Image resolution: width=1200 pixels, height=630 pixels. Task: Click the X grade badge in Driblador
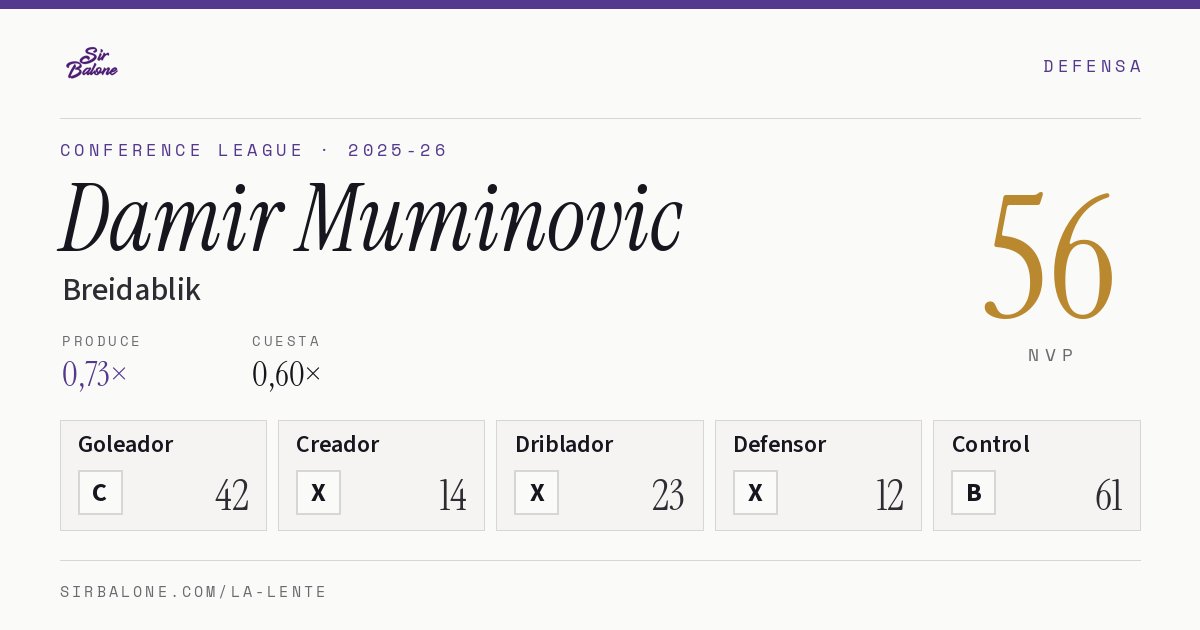point(537,492)
